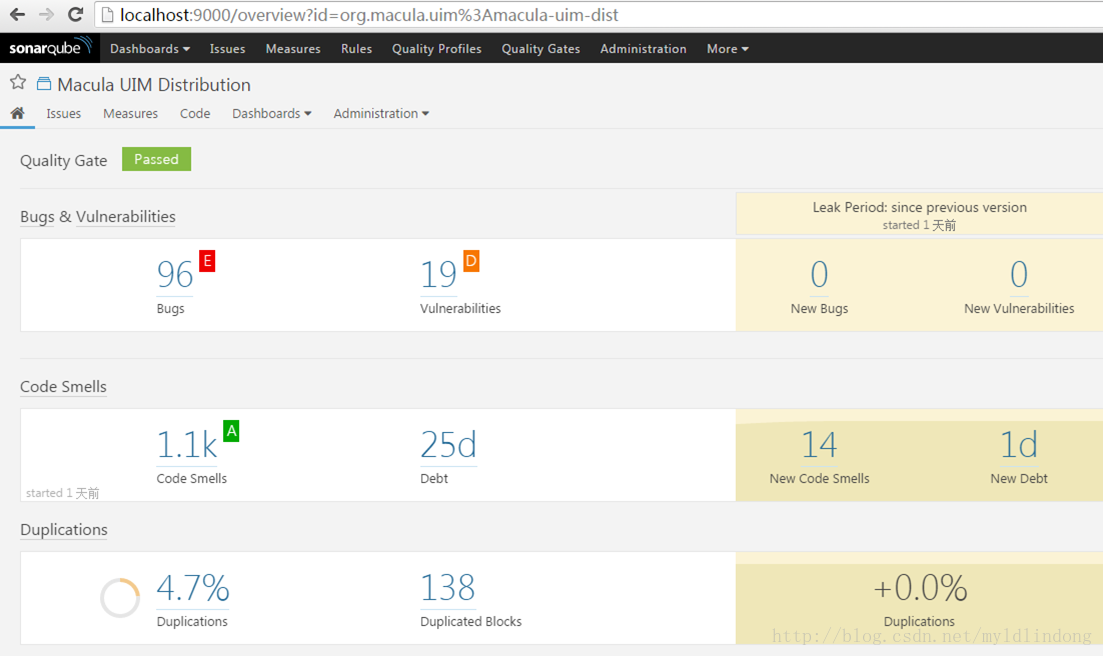Viewport: 1103px width, 656px height.
Task: Open the project Dashboards dropdown
Action: click(x=272, y=113)
